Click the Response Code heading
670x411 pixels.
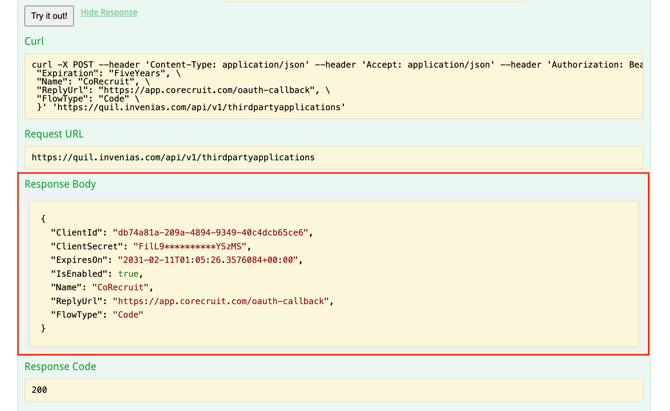coord(60,366)
